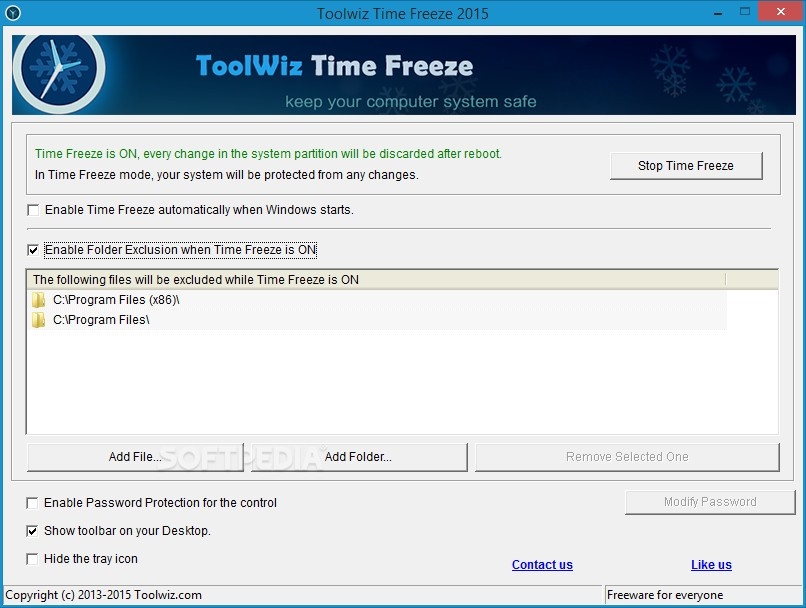Disable Show toolbar on your Desktop
Image resolution: width=806 pixels, height=608 pixels.
click(31, 531)
